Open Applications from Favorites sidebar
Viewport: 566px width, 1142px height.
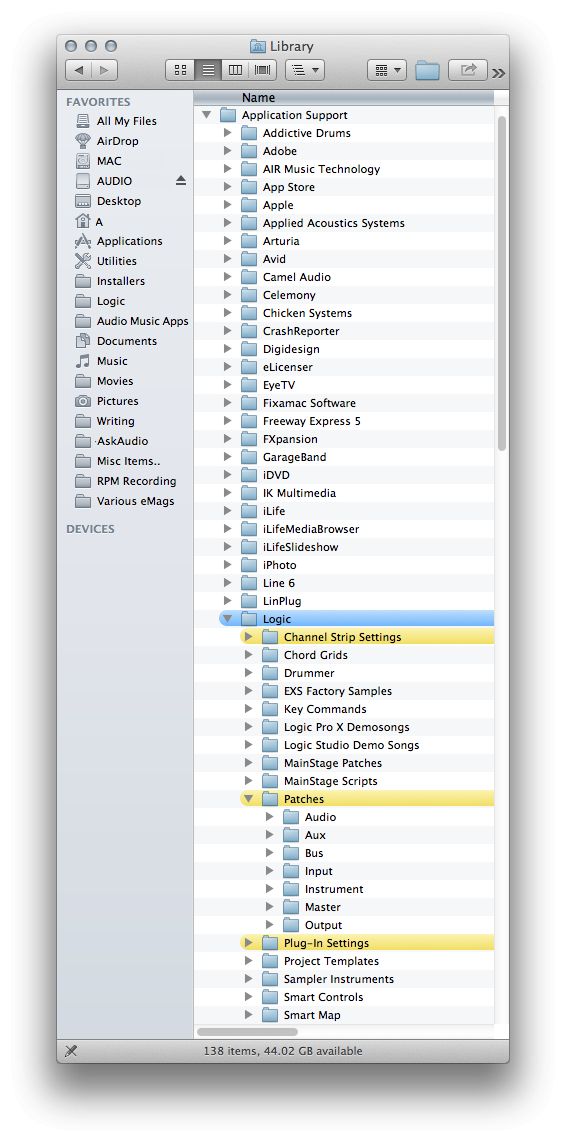129,241
